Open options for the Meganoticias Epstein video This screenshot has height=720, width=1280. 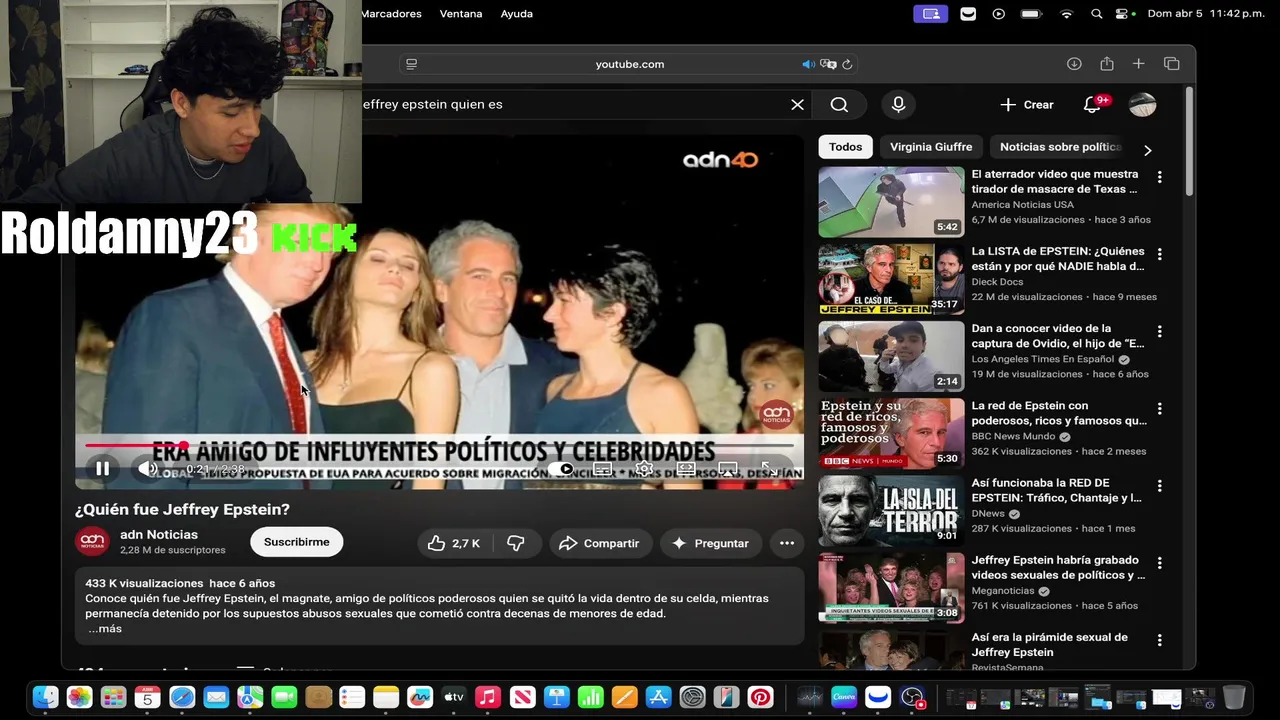[1159, 563]
